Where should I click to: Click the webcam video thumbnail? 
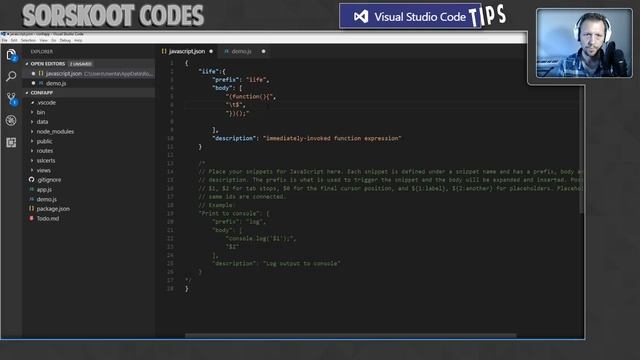click(584, 43)
